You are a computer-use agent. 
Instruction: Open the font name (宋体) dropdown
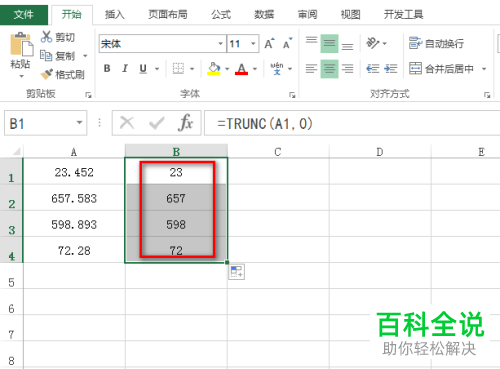click(x=220, y=44)
